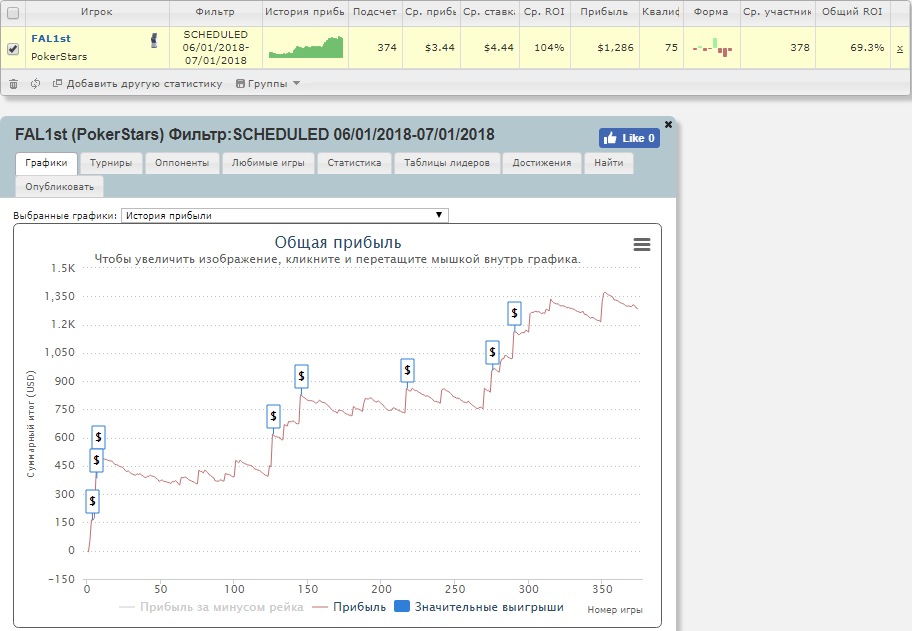Viewport: 912px width, 631px height.
Task: Sort by the Ср. ROI column header
Action: point(544,12)
